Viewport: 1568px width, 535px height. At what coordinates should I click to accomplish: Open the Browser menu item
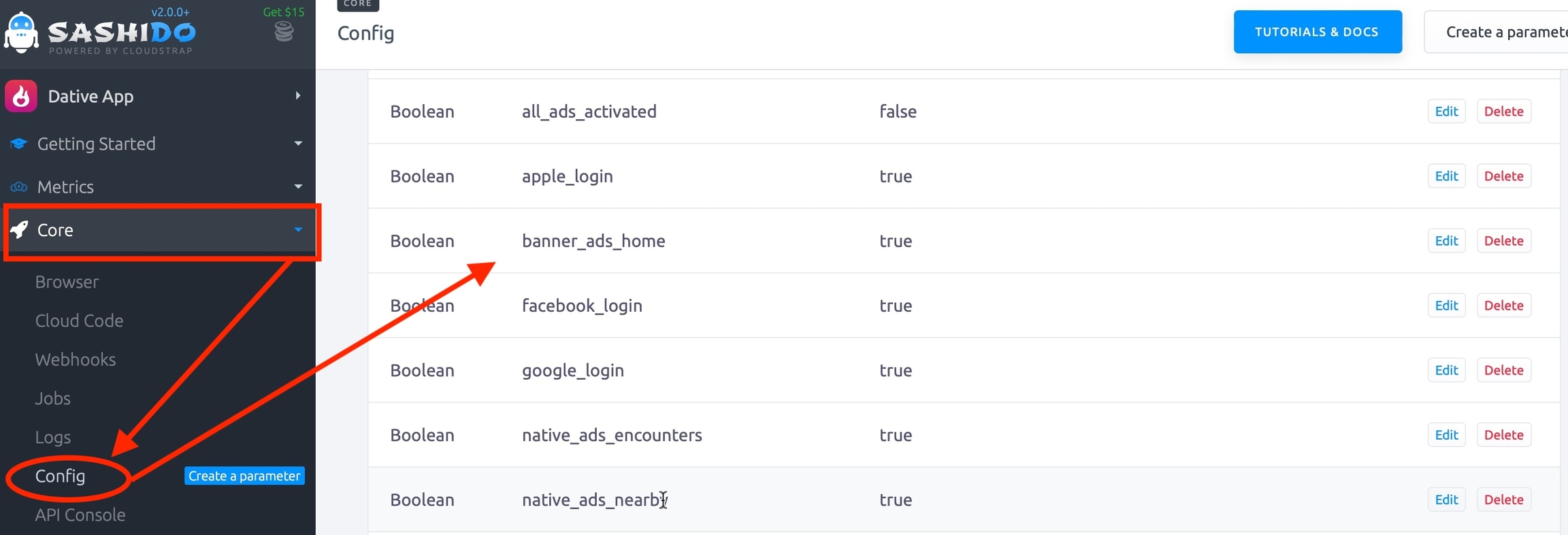[67, 282]
